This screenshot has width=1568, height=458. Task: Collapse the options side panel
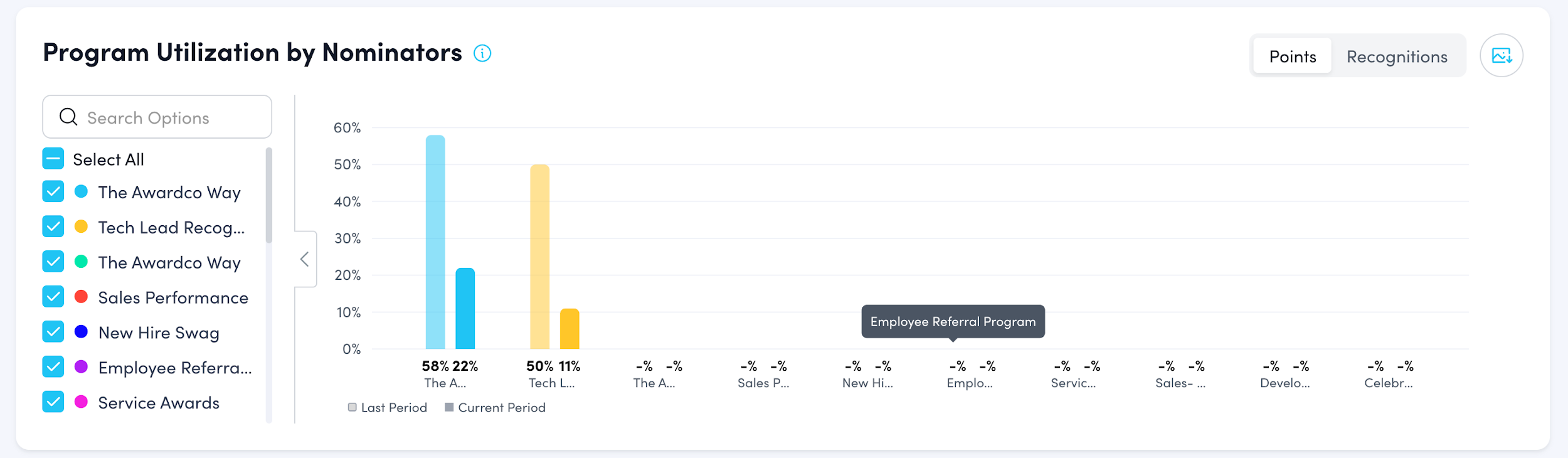[305, 259]
